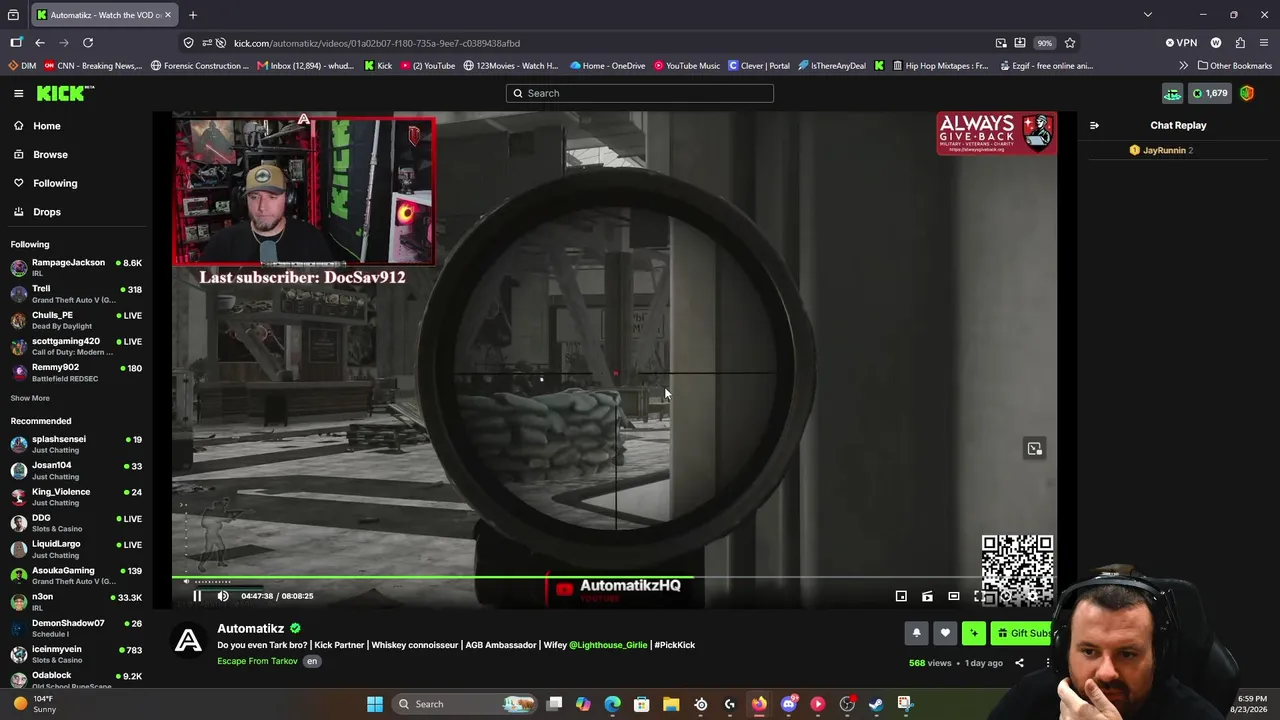Viewport: 1280px width, 720px height.
Task: Open the Kick hamburger sidebar menu
Action: 18,93
